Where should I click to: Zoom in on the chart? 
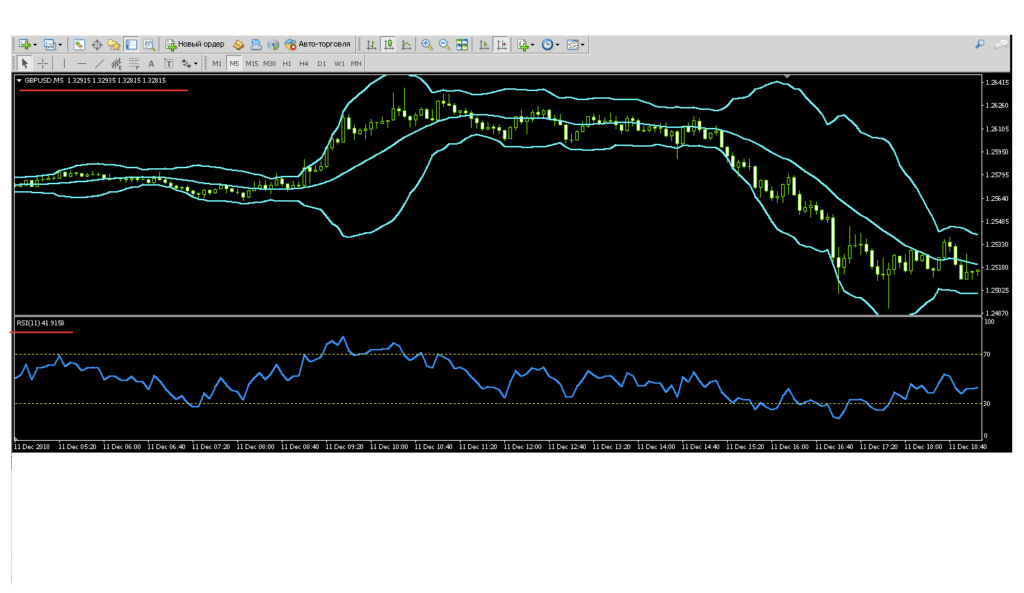[x=427, y=44]
